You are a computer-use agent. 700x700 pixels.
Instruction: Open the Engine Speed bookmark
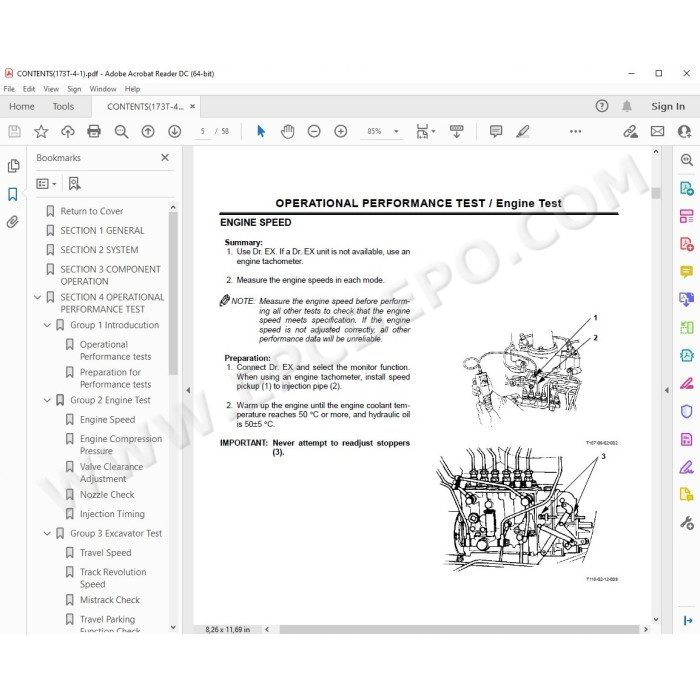pos(107,420)
